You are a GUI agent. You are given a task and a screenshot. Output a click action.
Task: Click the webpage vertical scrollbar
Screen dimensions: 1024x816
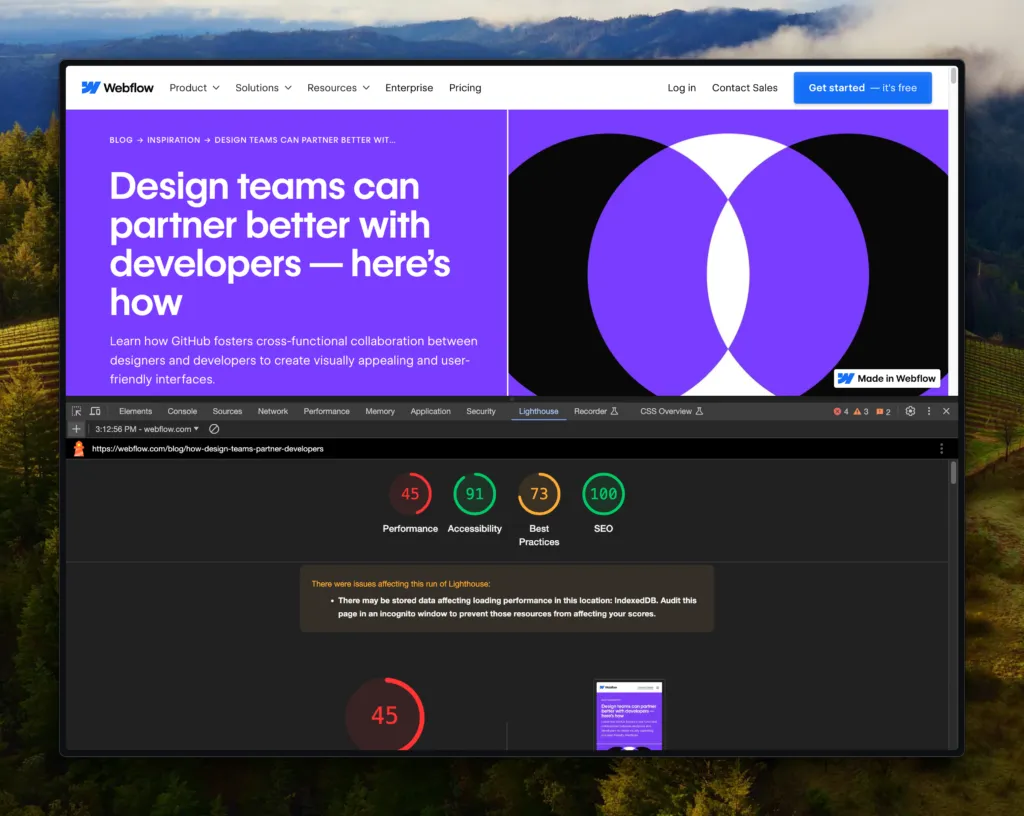click(x=953, y=74)
